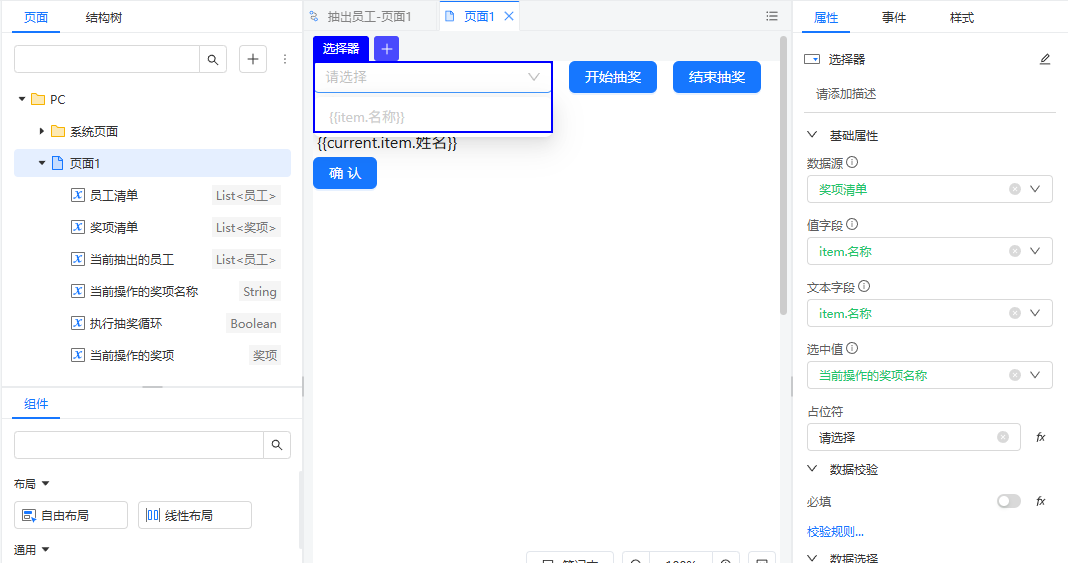Click the pencil edit icon beside 选择器
This screenshot has width=1068, height=563.
[1045, 59]
